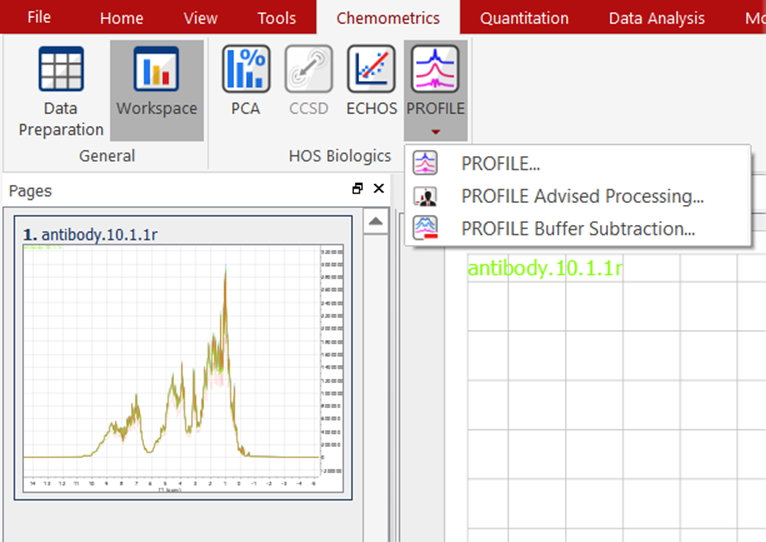Open the Tools ribbon tab
Screen dimensions: 766x542
[x=276, y=18]
